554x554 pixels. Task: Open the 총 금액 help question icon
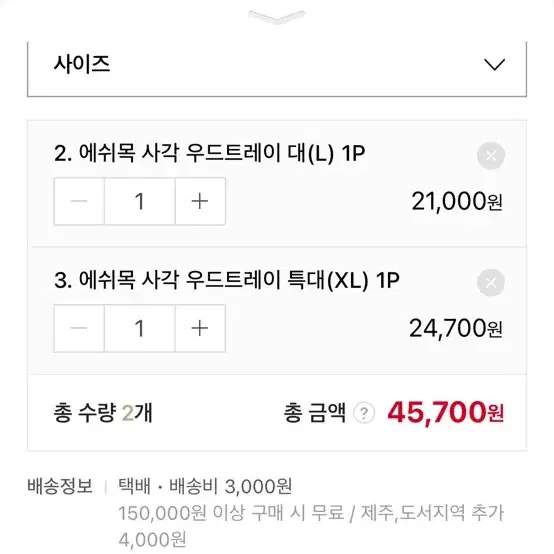364,412
